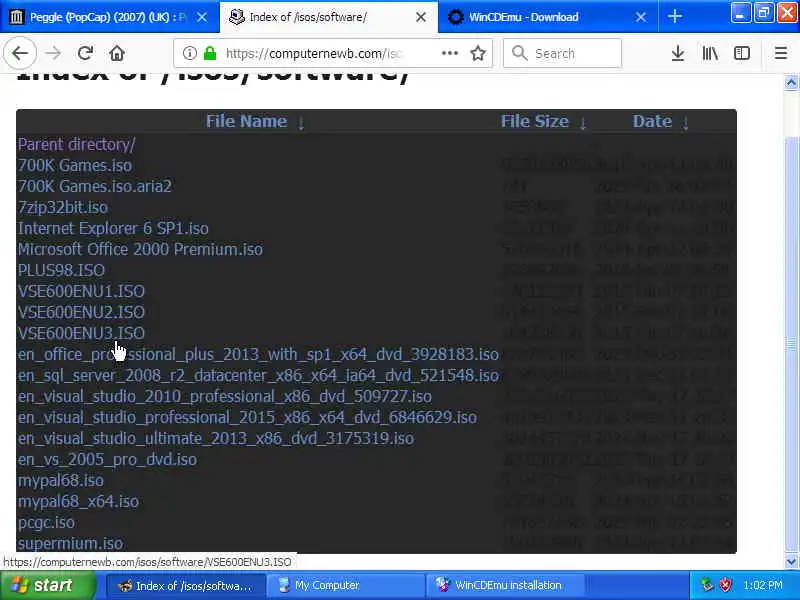Screen dimensions: 800x600
Task: Open 700K Games.iso.aria2 link
Action: [x=95, y=186]
